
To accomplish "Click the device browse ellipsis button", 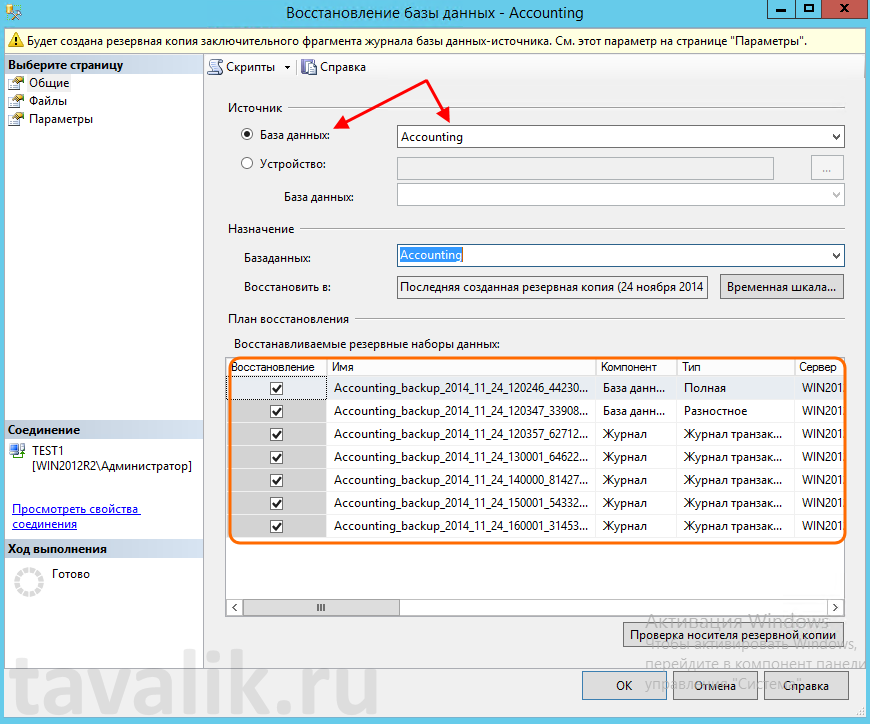I will [x=827, y=168].
